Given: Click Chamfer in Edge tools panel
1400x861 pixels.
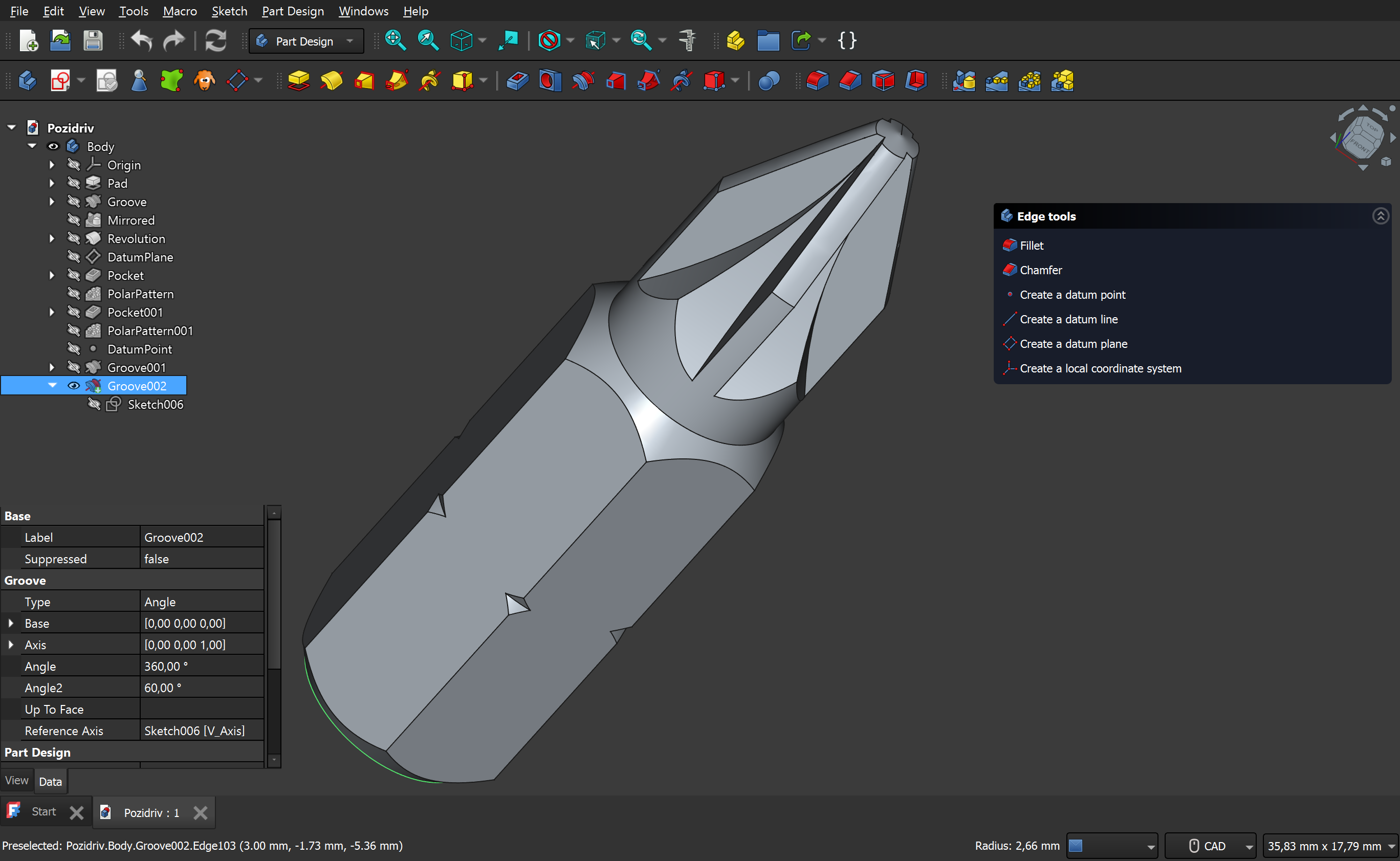Looking at the screenshot, I should click(x=1040, y=270).
